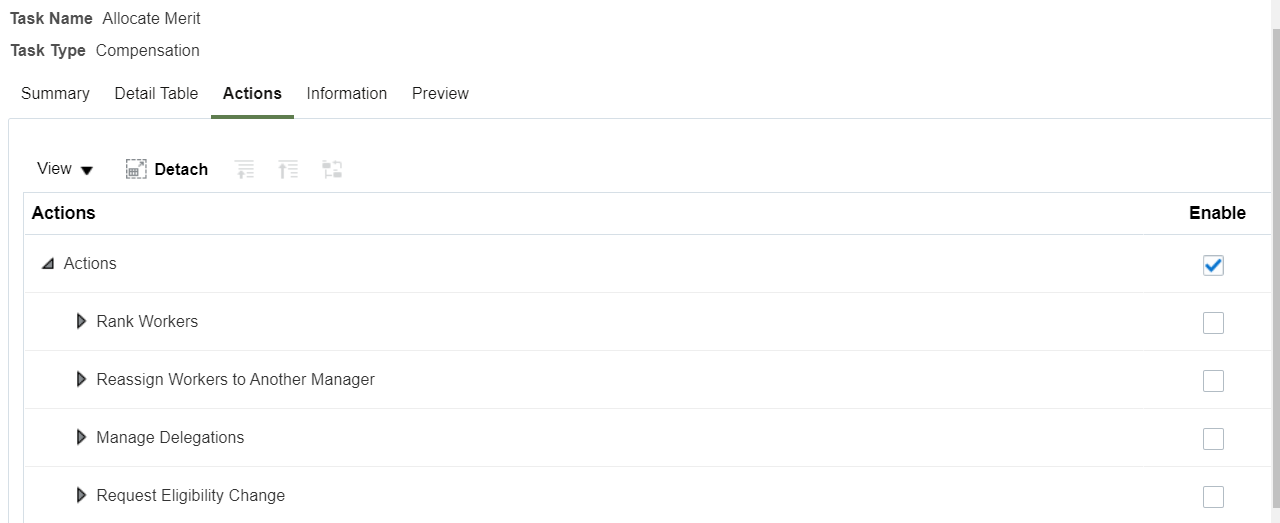Expand Reassign Workers to Another Manager
The height and width of the screenshot is (523, 1280).
pos(82,380)
